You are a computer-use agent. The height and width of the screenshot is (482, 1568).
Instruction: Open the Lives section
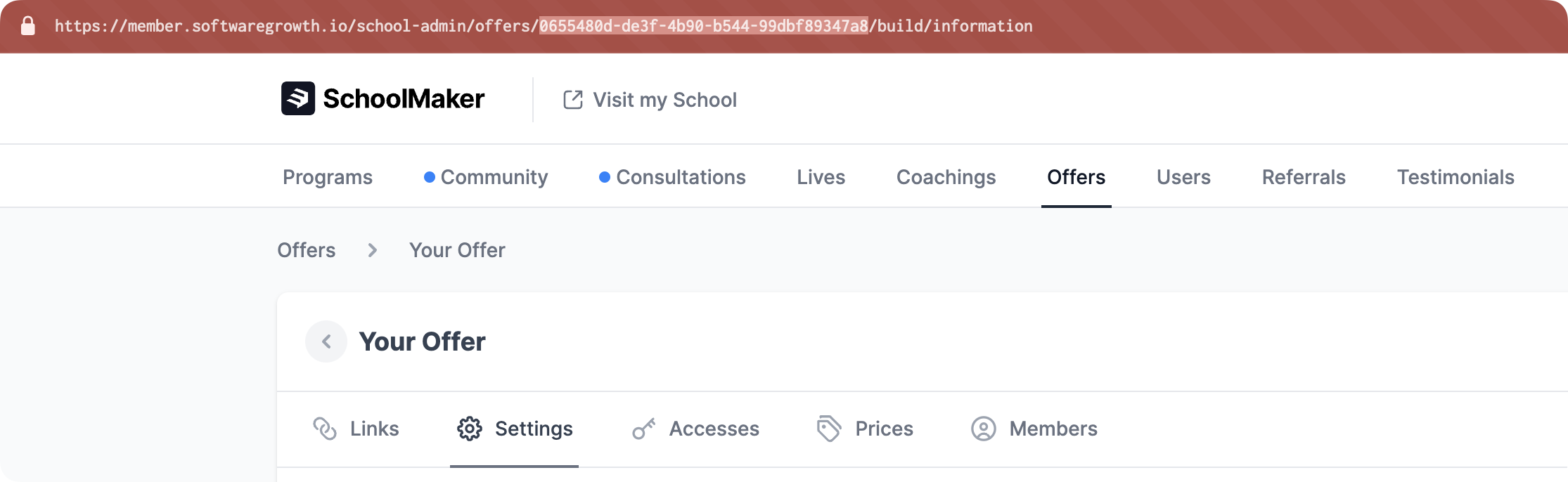821,177
